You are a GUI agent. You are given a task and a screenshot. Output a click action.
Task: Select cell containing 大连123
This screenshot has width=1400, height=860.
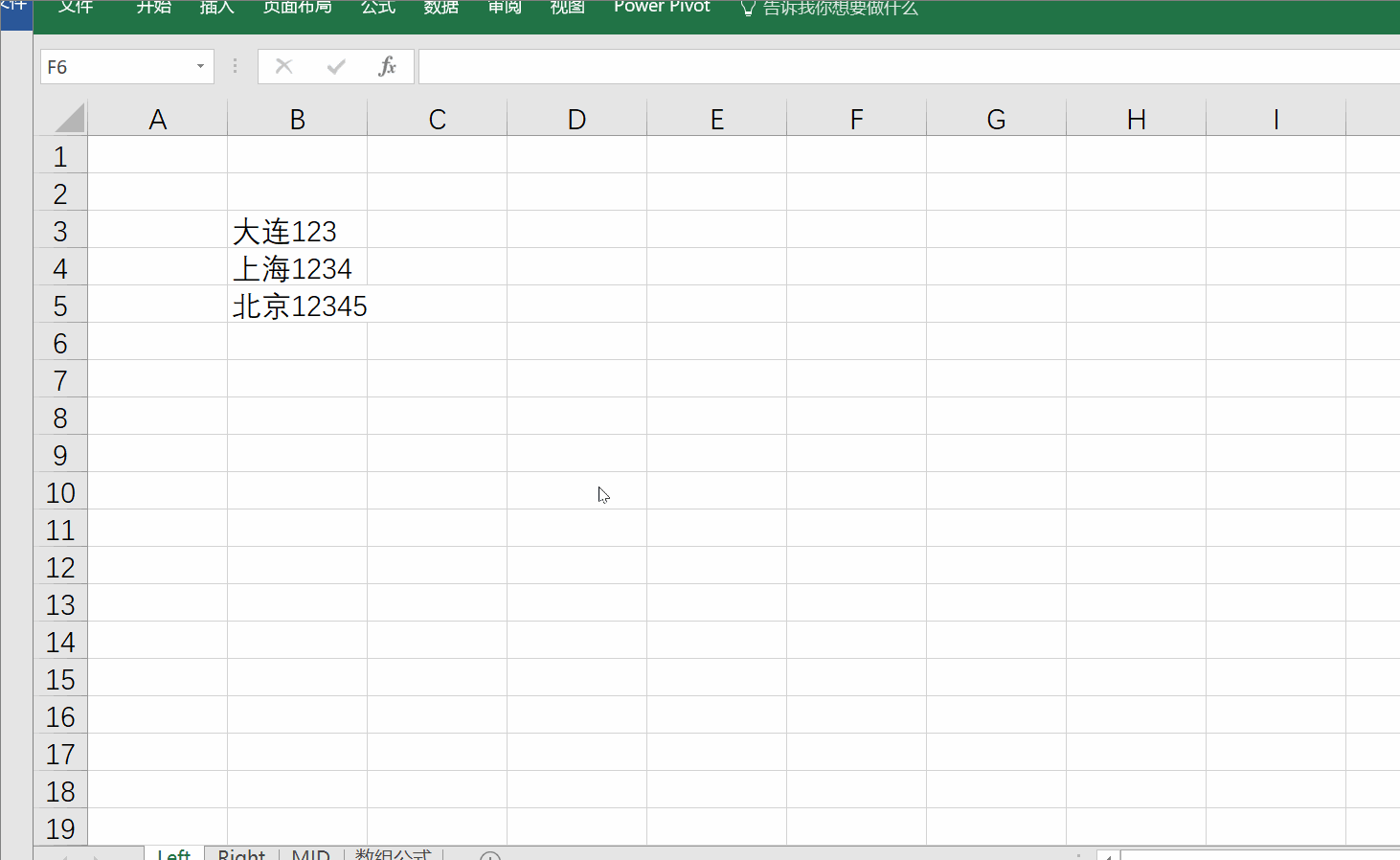[x=297, y=230]
